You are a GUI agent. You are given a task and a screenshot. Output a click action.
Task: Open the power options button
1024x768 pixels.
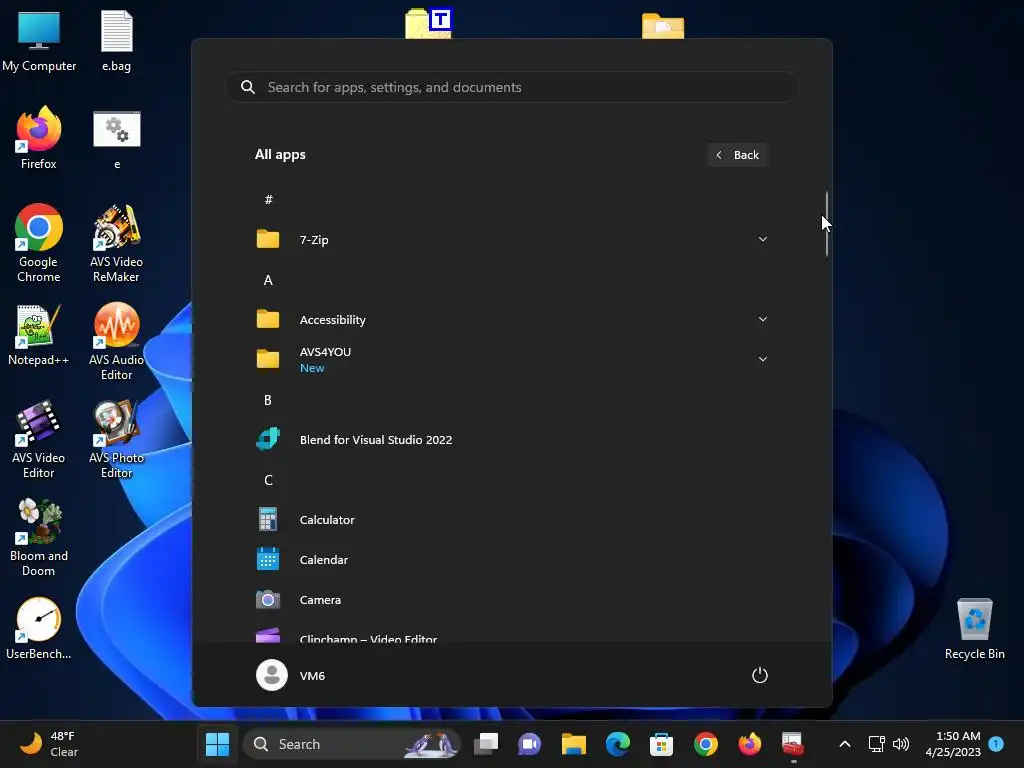(x=760, y=675)
